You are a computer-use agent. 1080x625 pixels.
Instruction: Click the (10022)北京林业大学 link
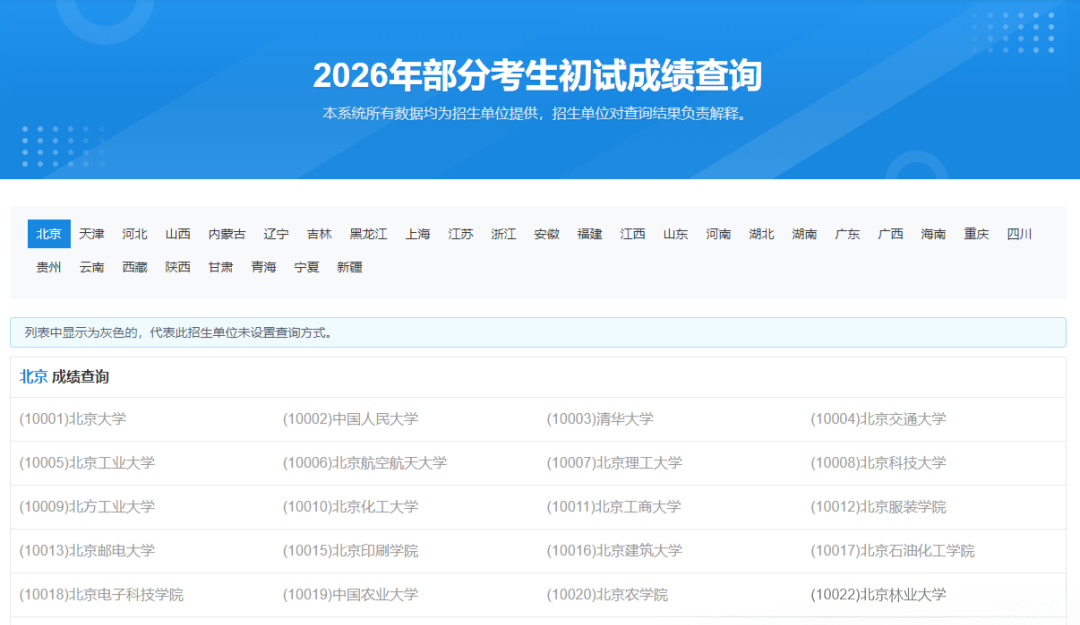click(880, 594)
